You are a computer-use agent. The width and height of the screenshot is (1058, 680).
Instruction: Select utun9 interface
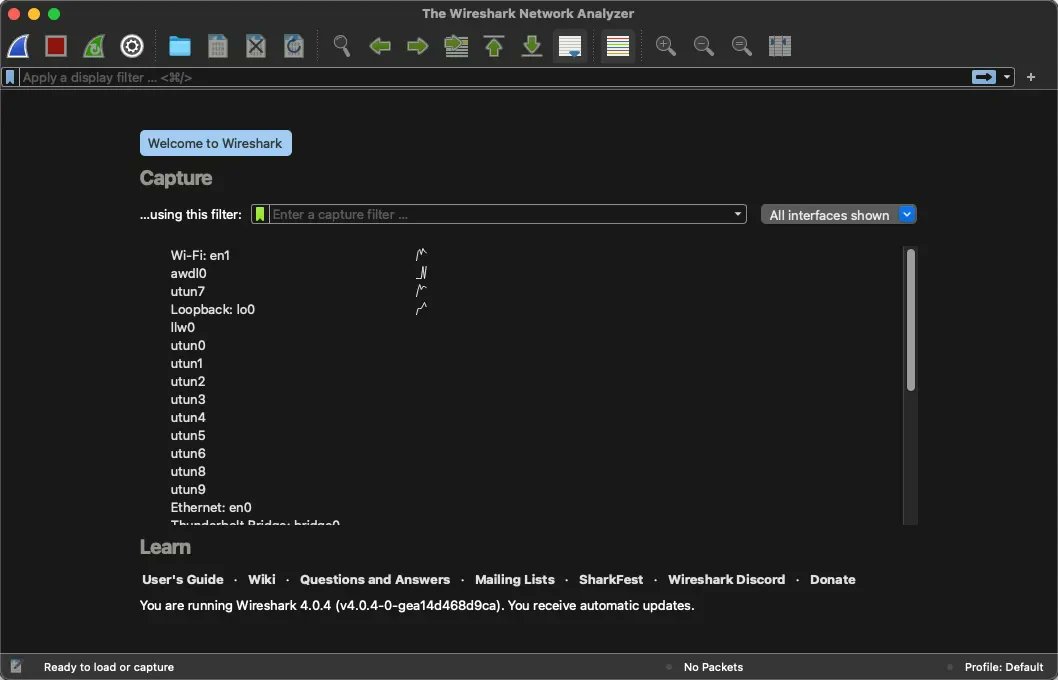click(188, 489)
